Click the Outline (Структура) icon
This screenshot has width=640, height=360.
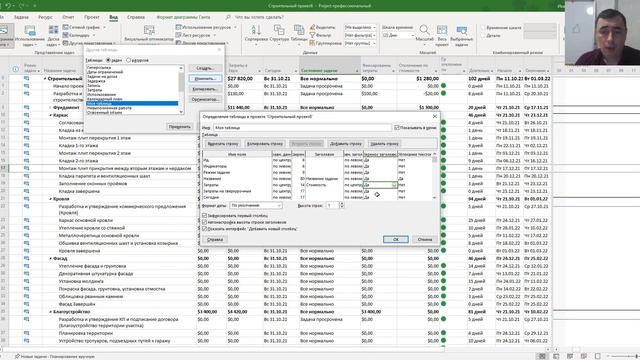point(279,30)
